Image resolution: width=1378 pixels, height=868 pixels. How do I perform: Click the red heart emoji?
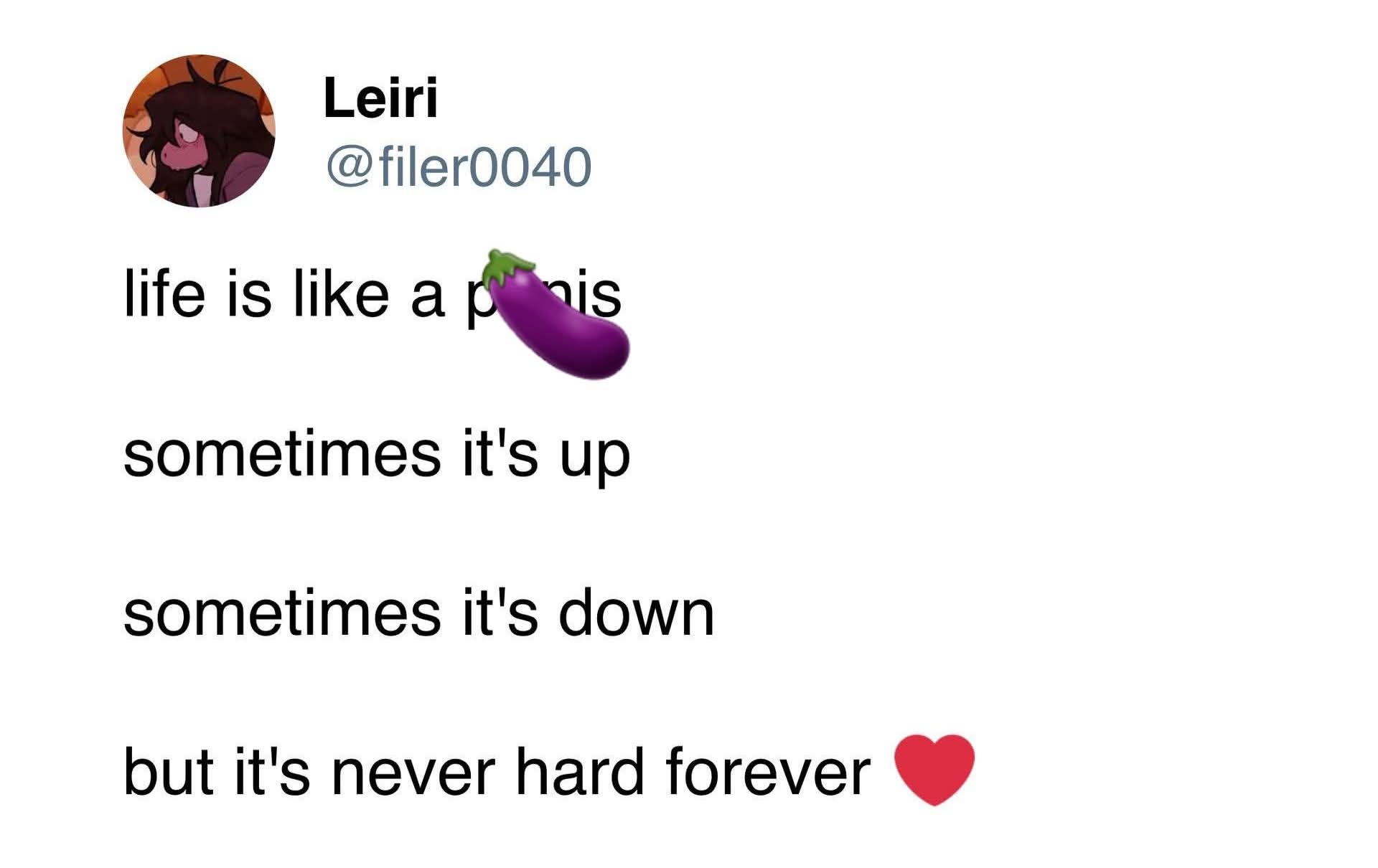pyautogui.click(x=934, y=769)
